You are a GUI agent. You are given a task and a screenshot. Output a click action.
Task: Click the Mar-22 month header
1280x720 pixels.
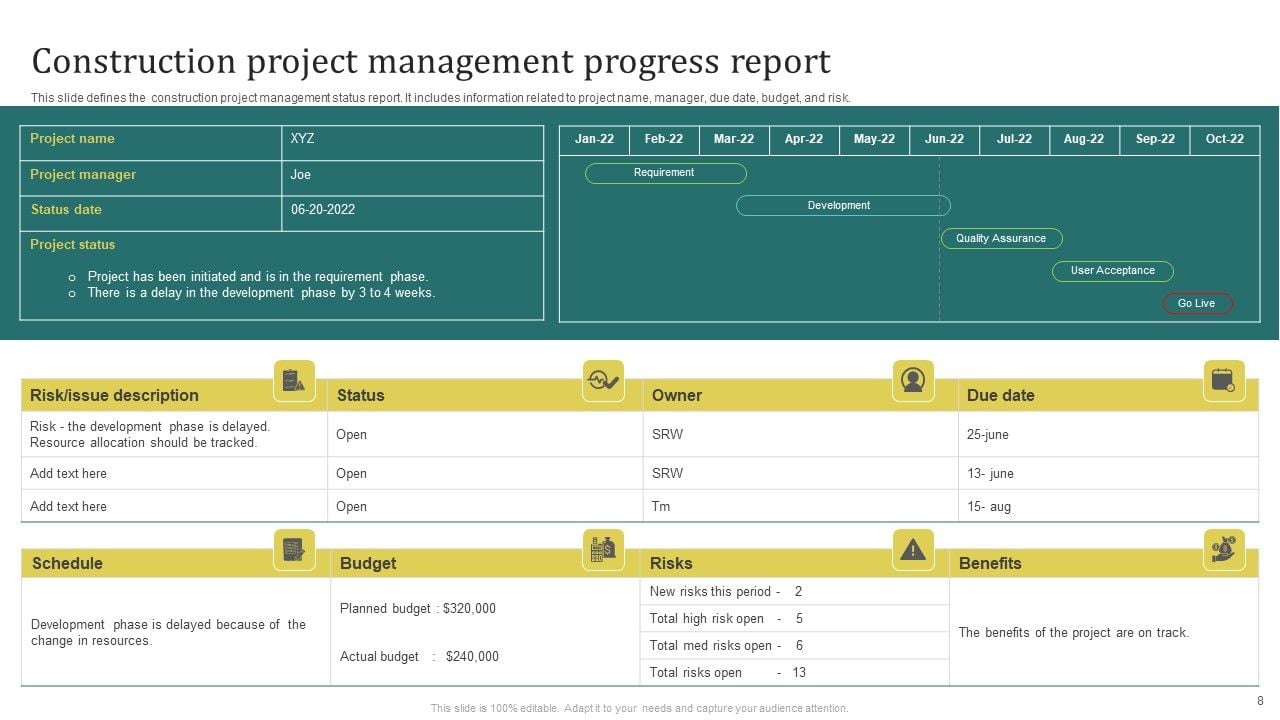click(x=734, y=140)
